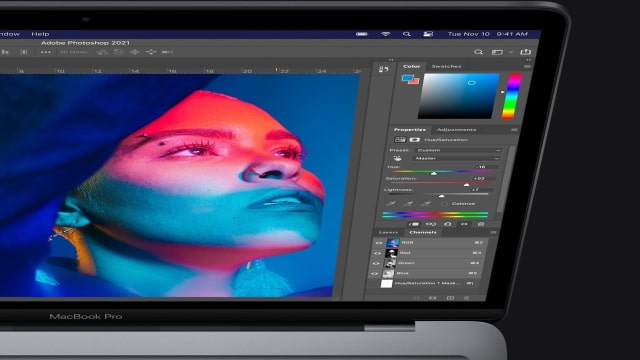Click the date and time display
The image size is (640, 360).
(488, 34)
